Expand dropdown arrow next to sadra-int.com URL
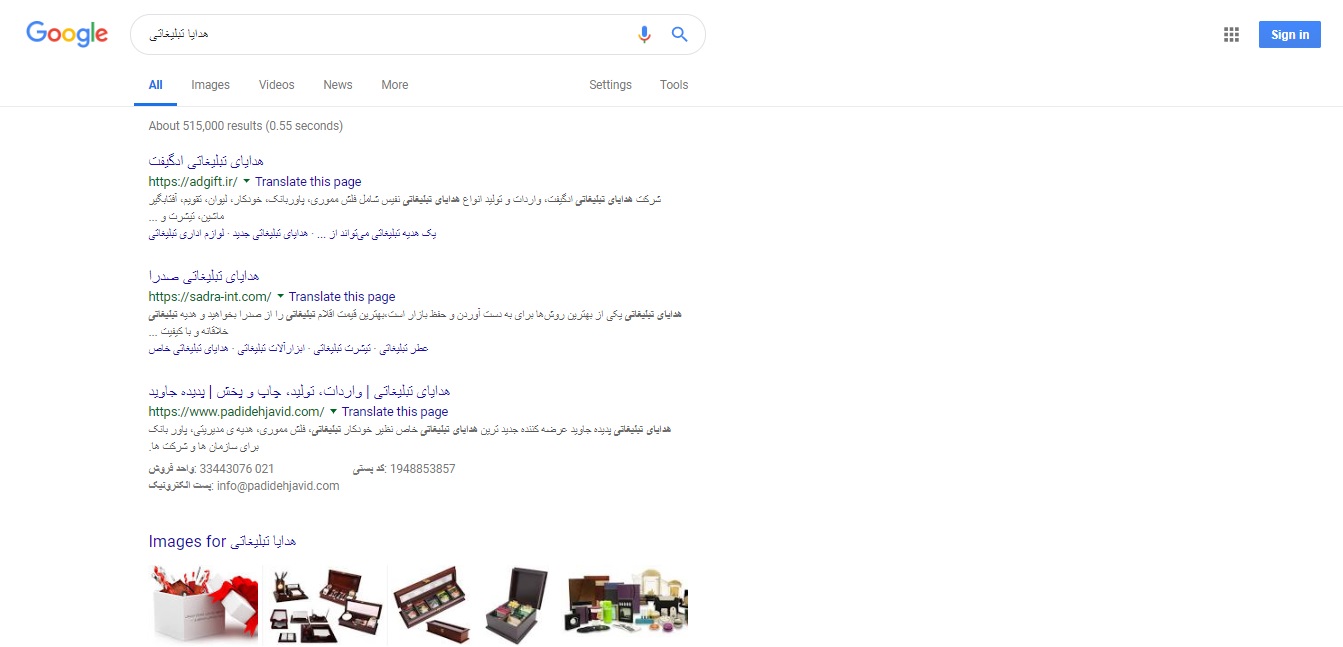 (x=280, y=297)
